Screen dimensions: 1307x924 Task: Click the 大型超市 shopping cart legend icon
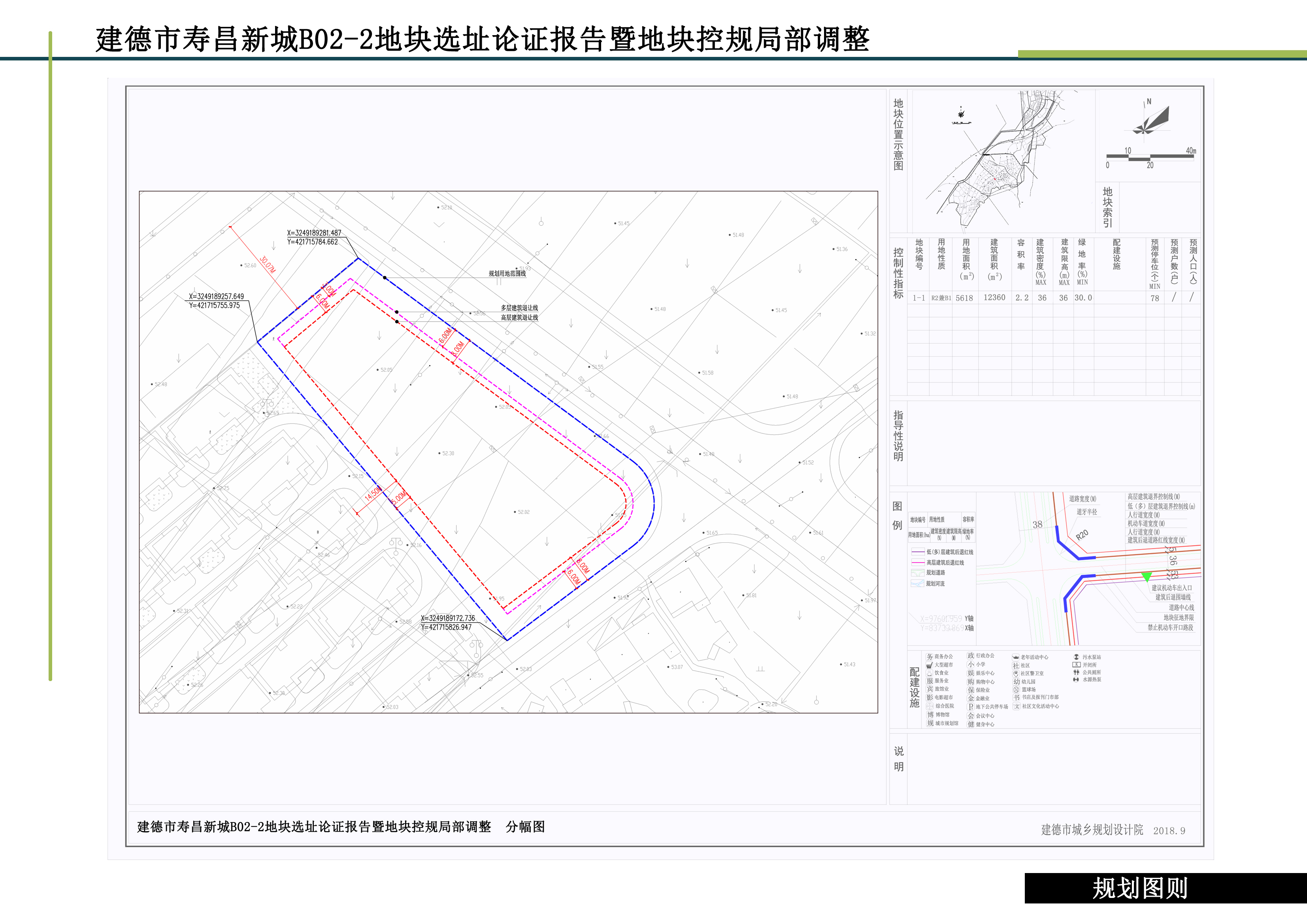(x=930, y=665)
